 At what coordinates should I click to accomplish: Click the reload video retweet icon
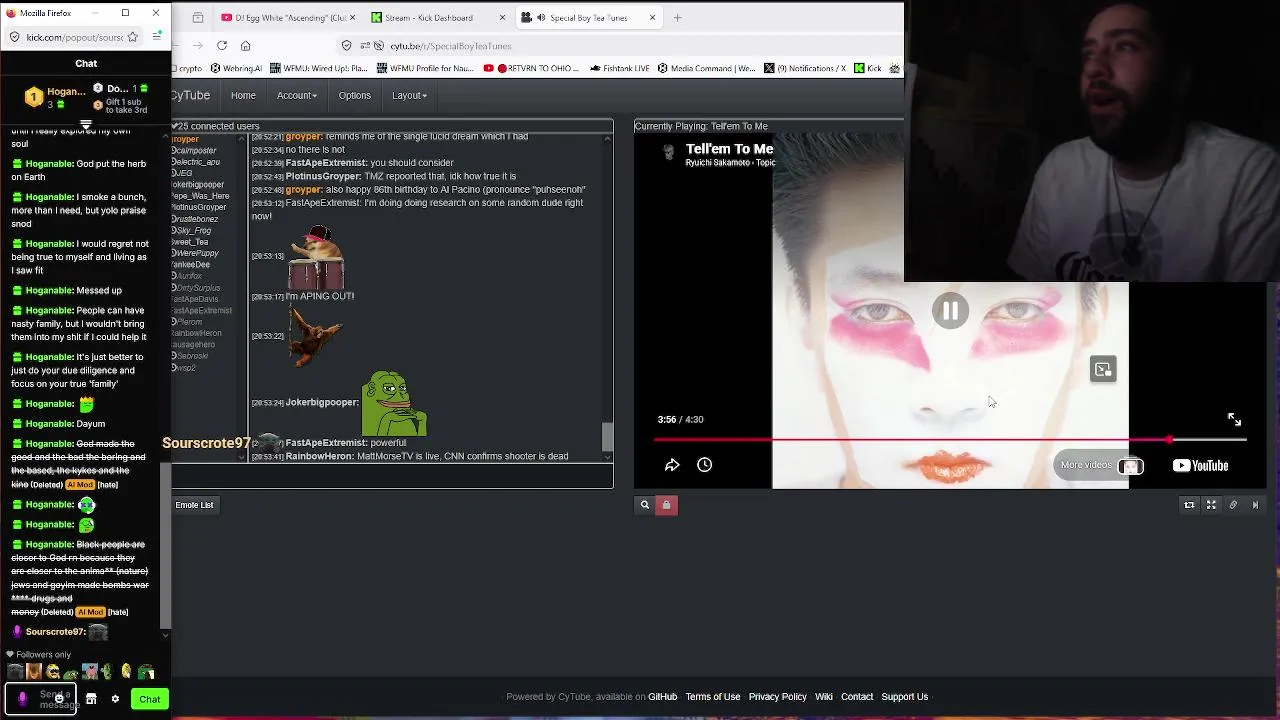point(1189,505)
